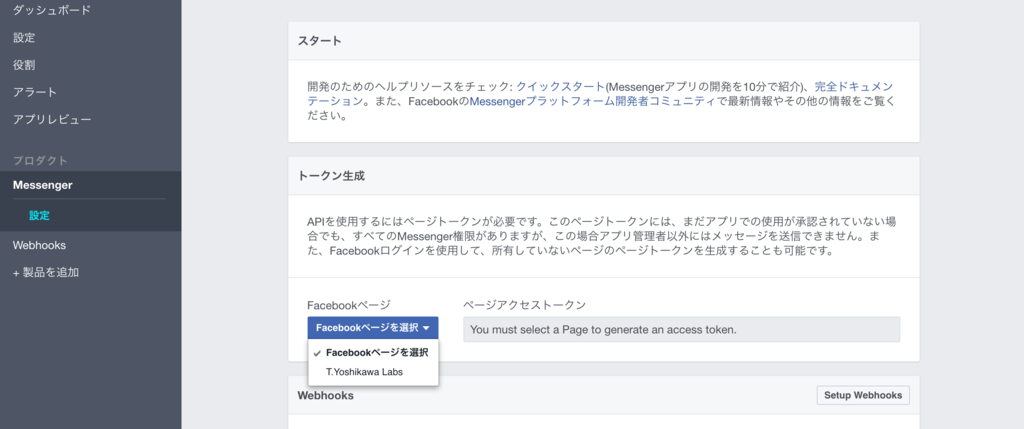Click the スタート section header
This screenshot has height=429, width=1024.
click(x=319, y=41)
